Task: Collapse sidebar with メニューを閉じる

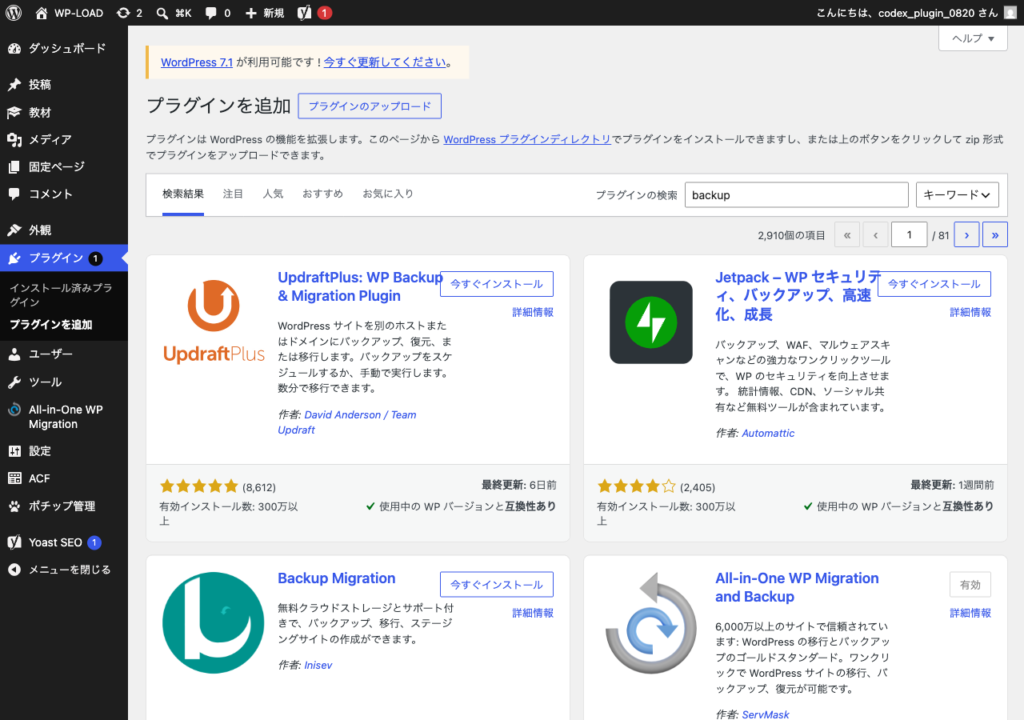Action: click(64, 570)
